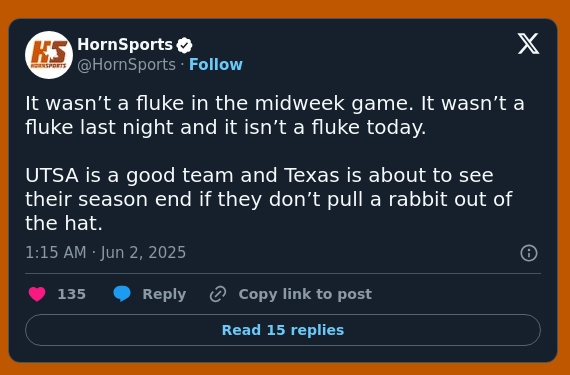
Task: Click the HornSports display name
Action: point(125,45)
